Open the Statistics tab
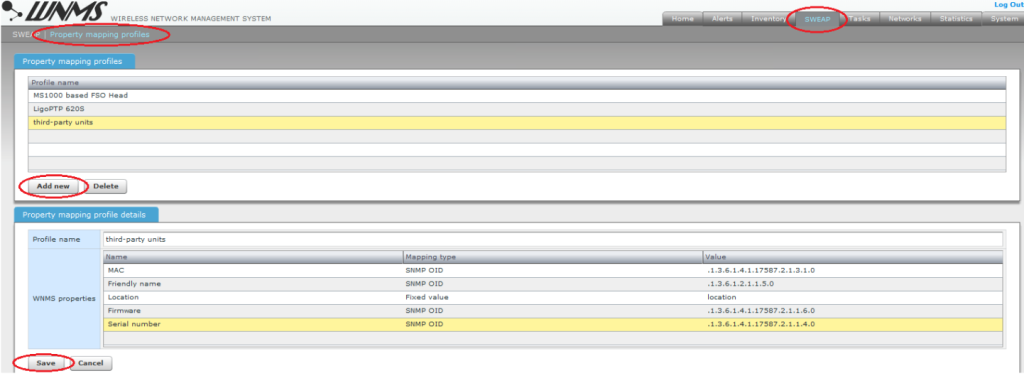Viewport: 1024px width, 376px height. [956, 19]
